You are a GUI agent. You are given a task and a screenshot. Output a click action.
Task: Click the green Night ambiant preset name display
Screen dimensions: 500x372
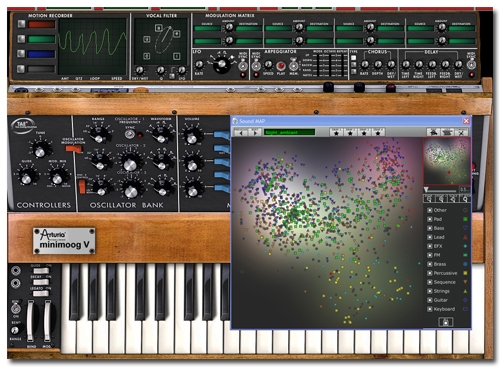click(x=289, y=132)
